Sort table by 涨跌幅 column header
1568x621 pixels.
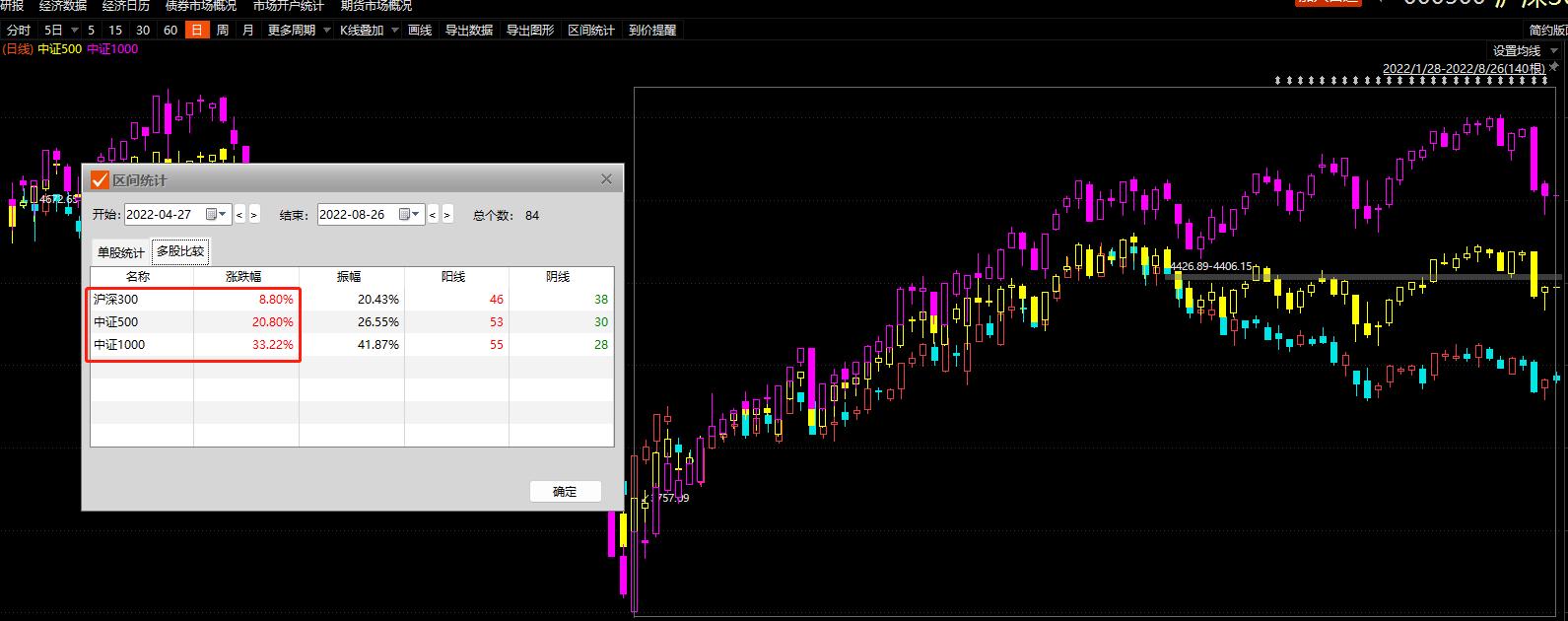tap(243, 277)
